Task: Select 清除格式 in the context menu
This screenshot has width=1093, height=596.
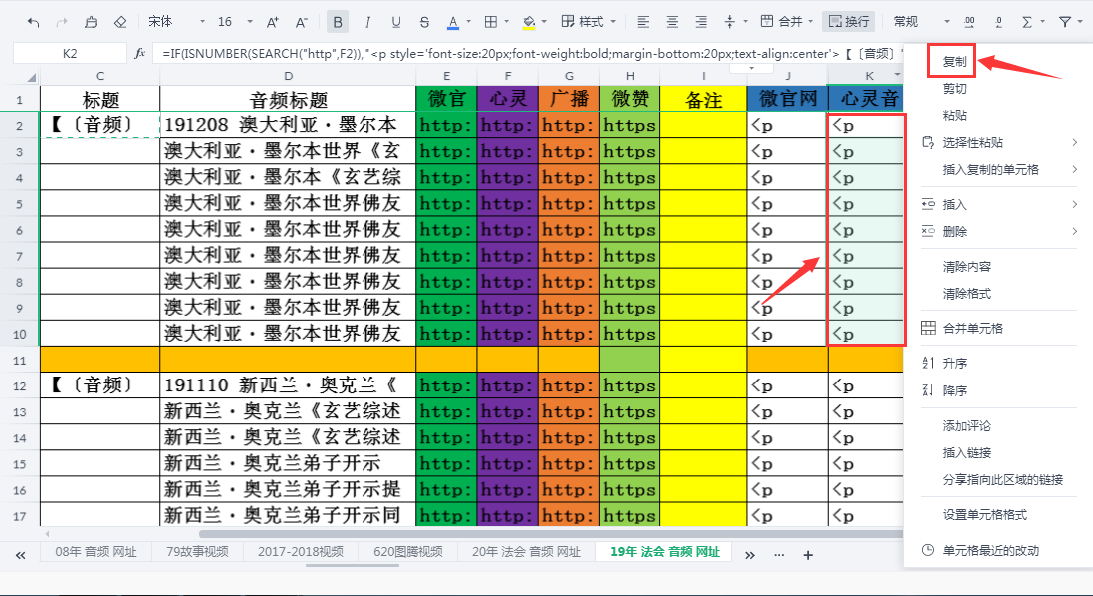Action: (966, 293)
